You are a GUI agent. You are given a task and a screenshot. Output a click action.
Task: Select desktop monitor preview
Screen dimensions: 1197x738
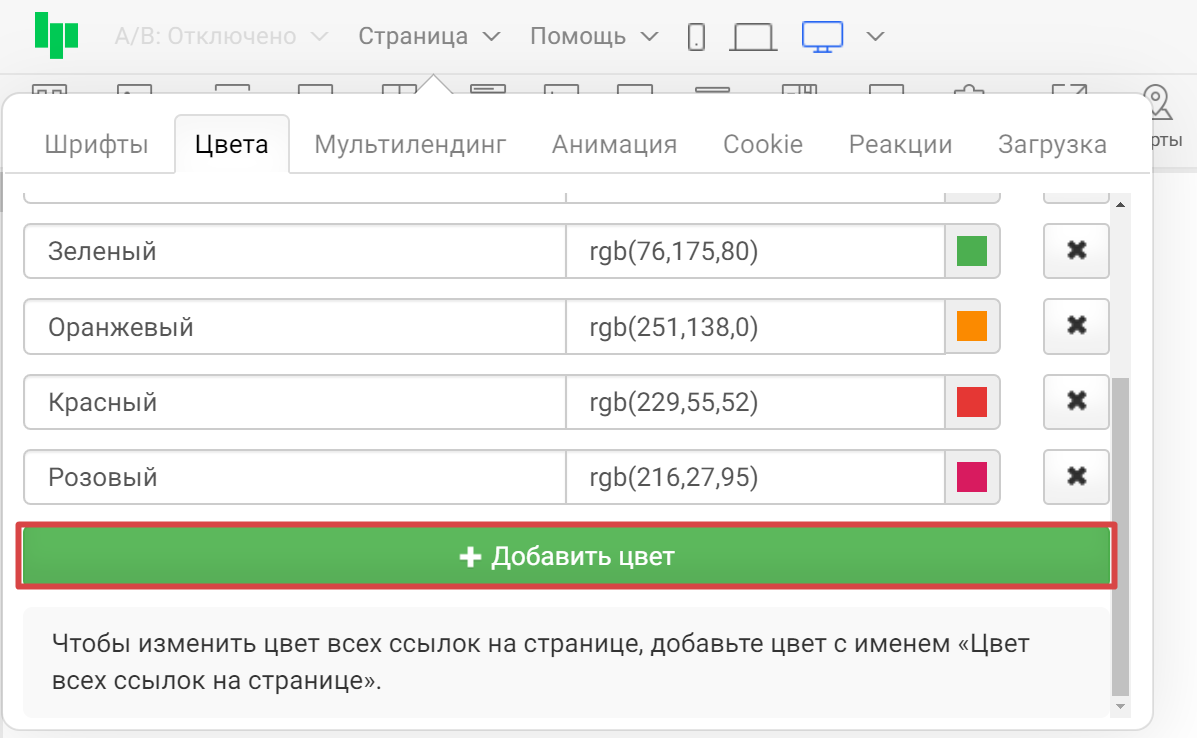click(822, 37)
